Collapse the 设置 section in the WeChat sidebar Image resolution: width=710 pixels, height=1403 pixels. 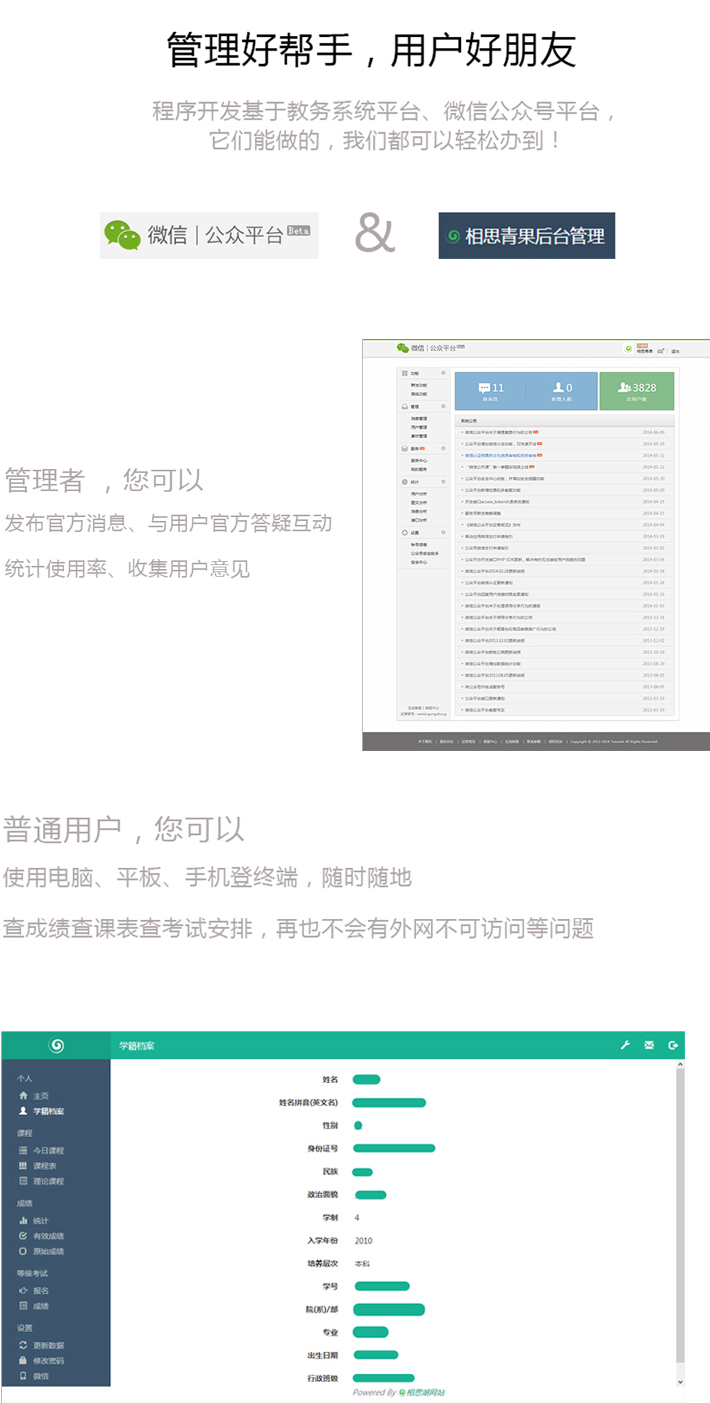point(443,532)
